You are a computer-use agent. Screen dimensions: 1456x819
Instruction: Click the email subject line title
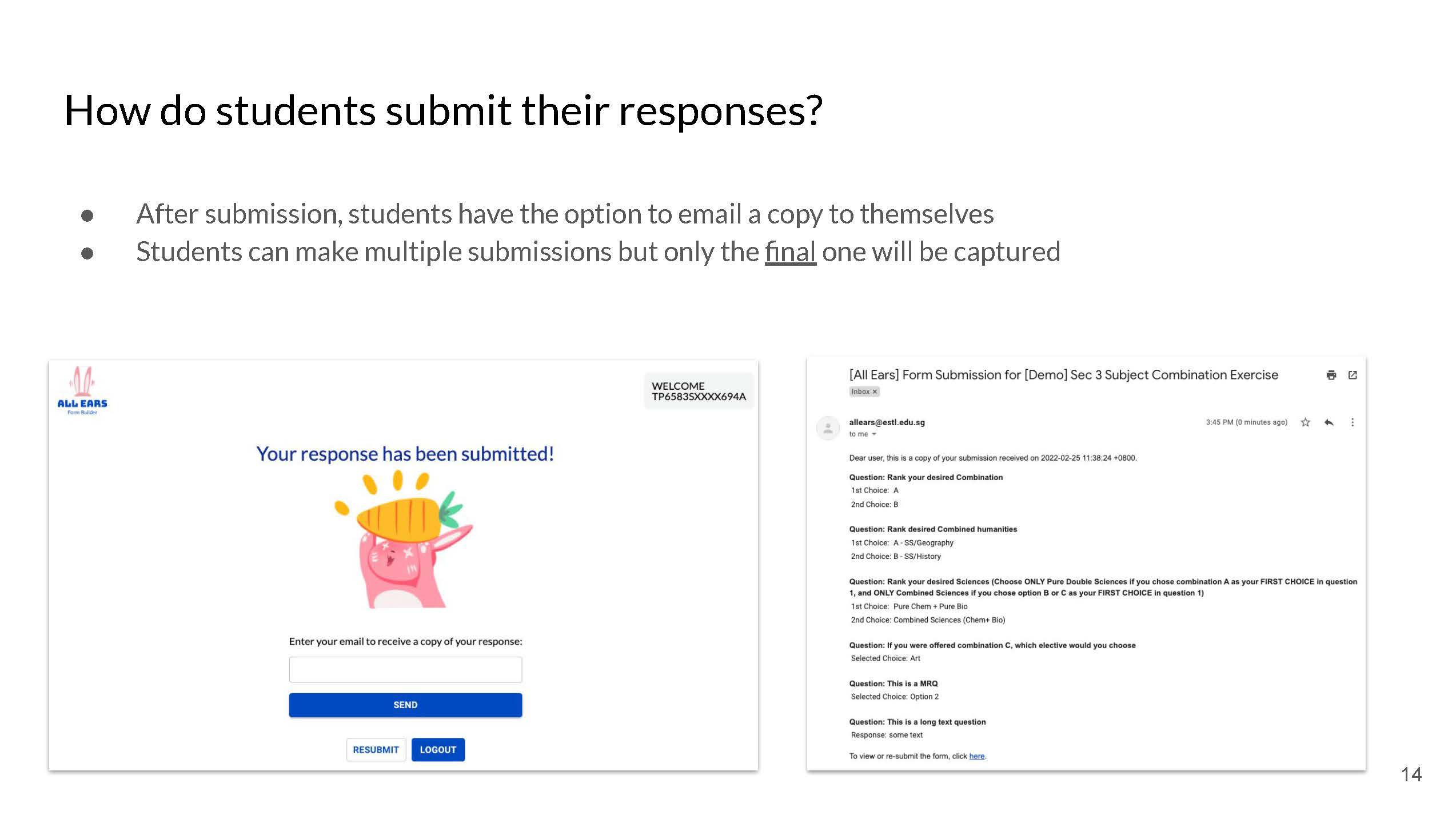[x=1063, y=375]
